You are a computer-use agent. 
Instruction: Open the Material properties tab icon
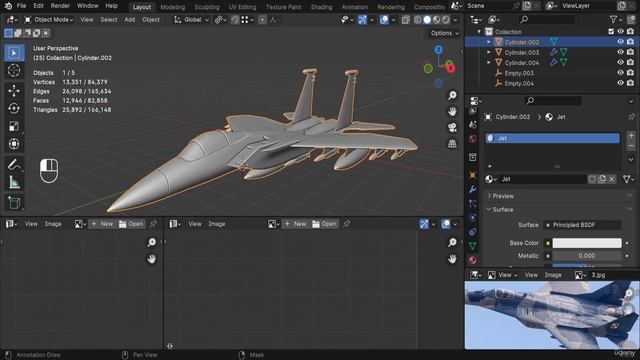click(x=473, y=260)
